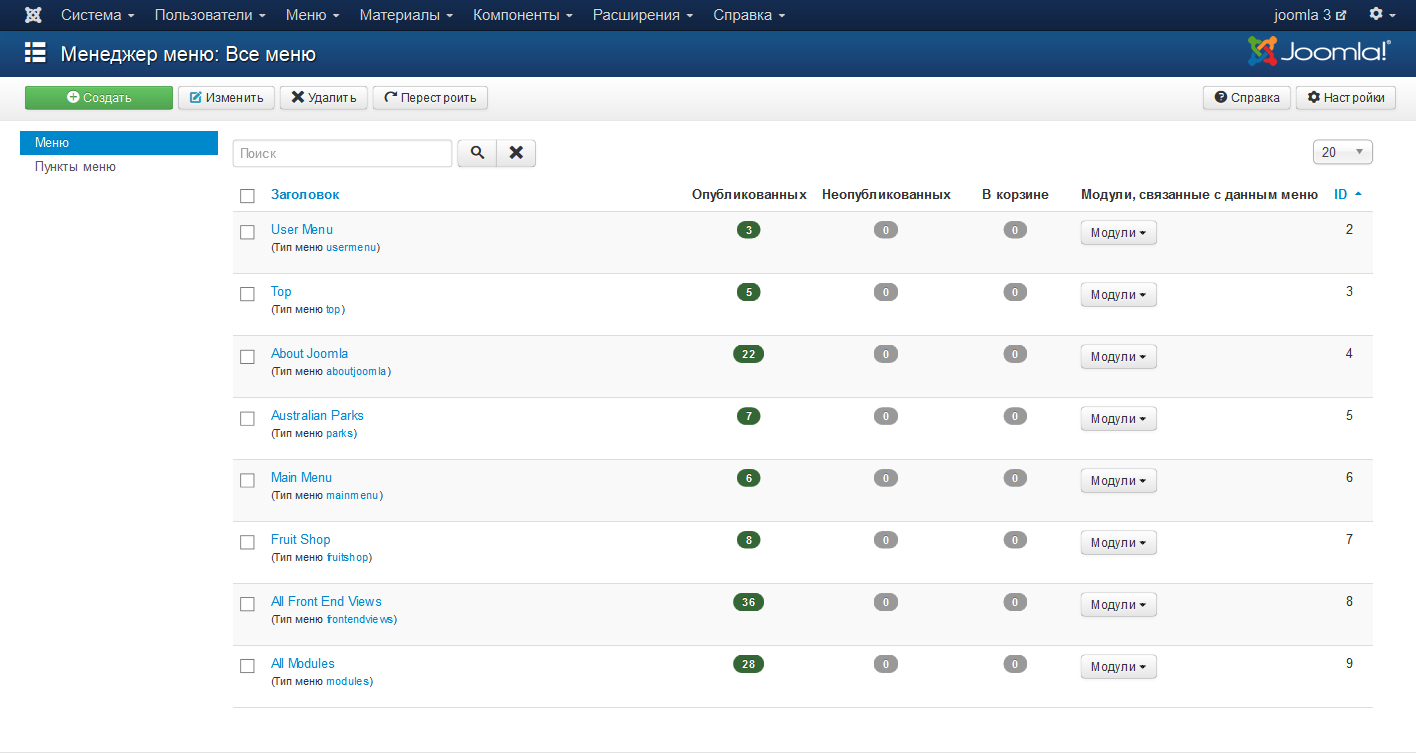Image resolution: width=1416 pixels, height=753 pixels.
Task: Check the Australian Parks row checkbox
Action: 247,418
